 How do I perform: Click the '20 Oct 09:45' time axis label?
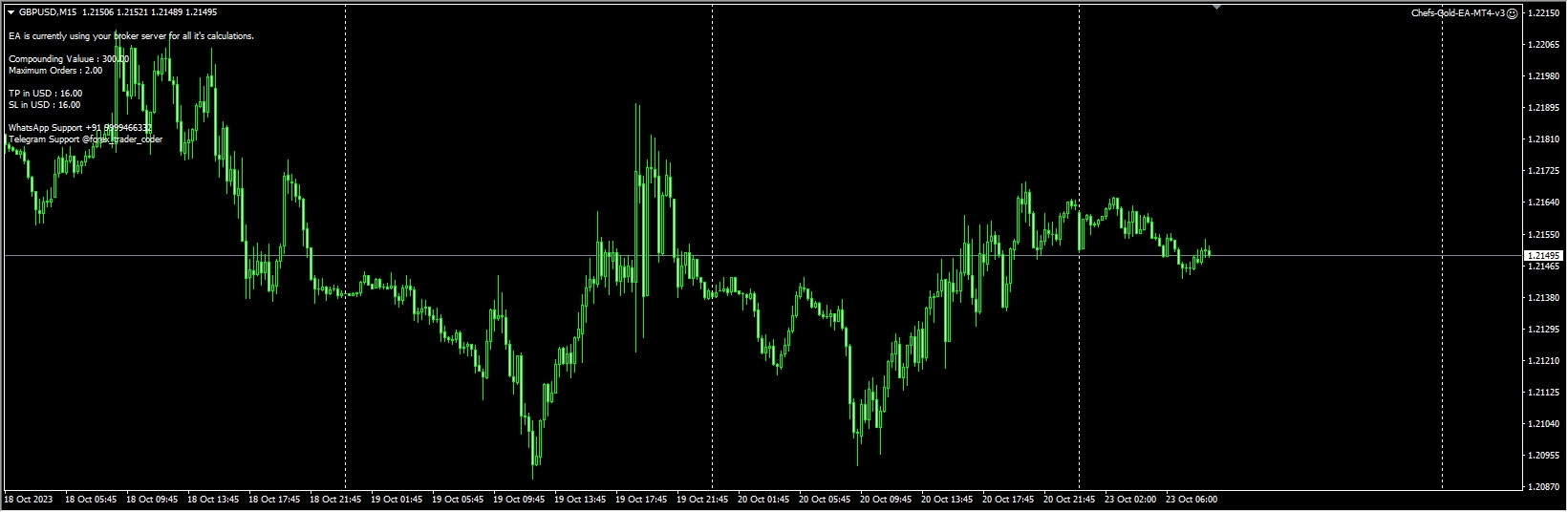(887, 499)
